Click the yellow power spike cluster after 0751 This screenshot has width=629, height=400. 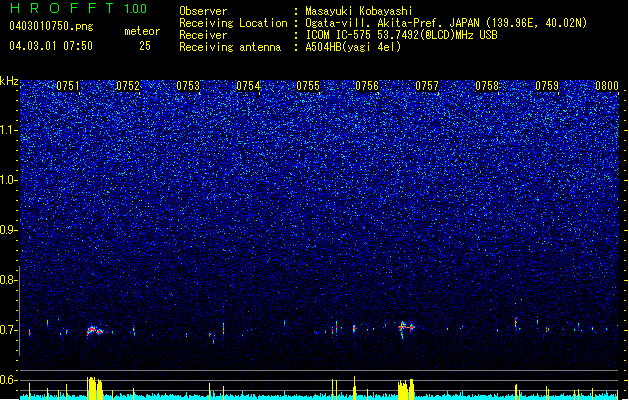95,388
